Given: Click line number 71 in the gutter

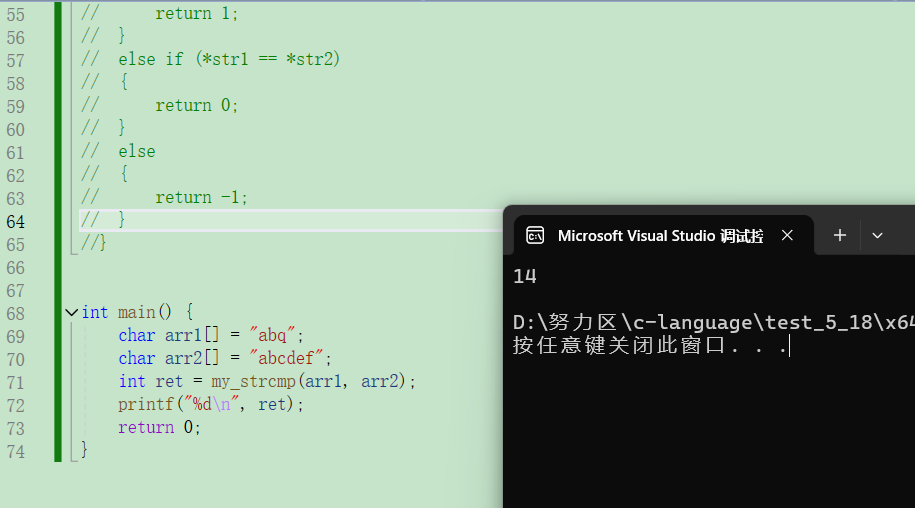Looking at the screenshot, I should [16, 383].
